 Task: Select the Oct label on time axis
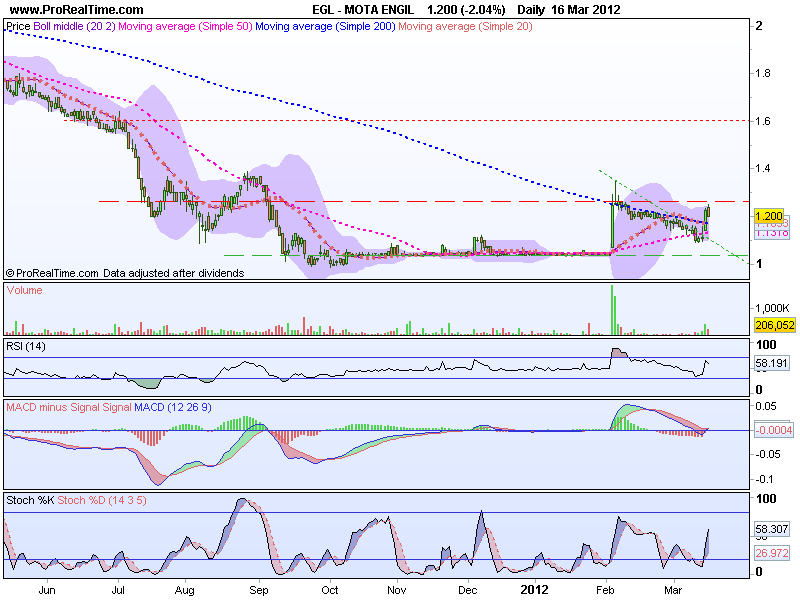[330, 590]
